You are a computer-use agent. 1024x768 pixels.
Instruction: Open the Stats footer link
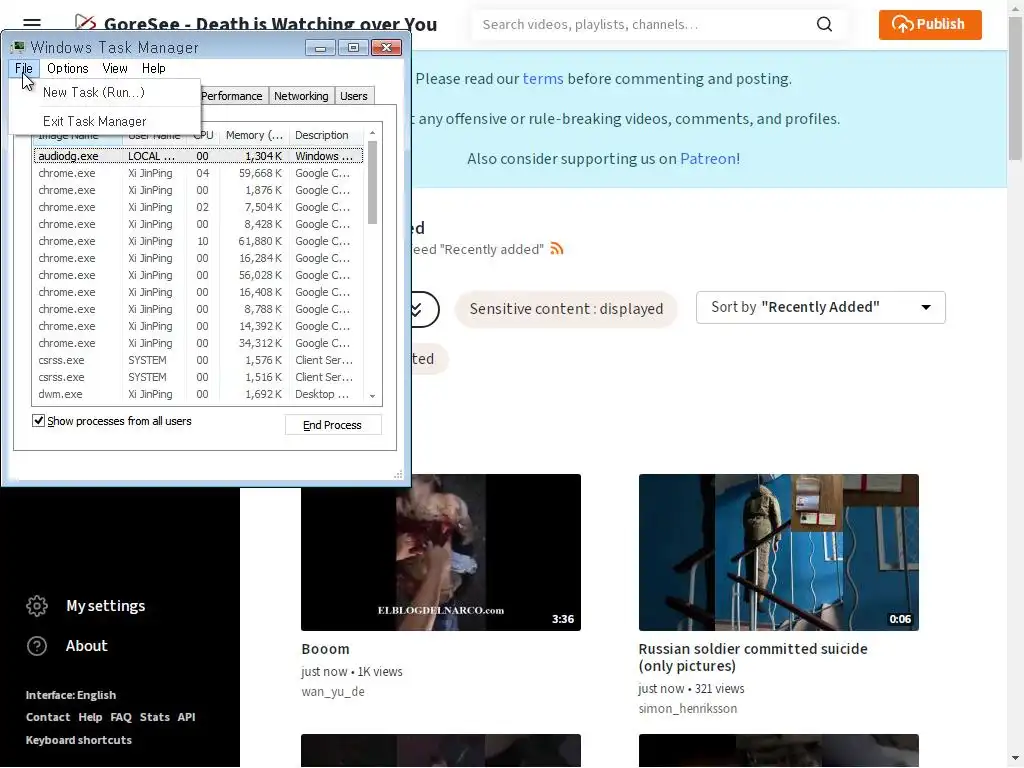pyautogui.click(x=155, y=717)
